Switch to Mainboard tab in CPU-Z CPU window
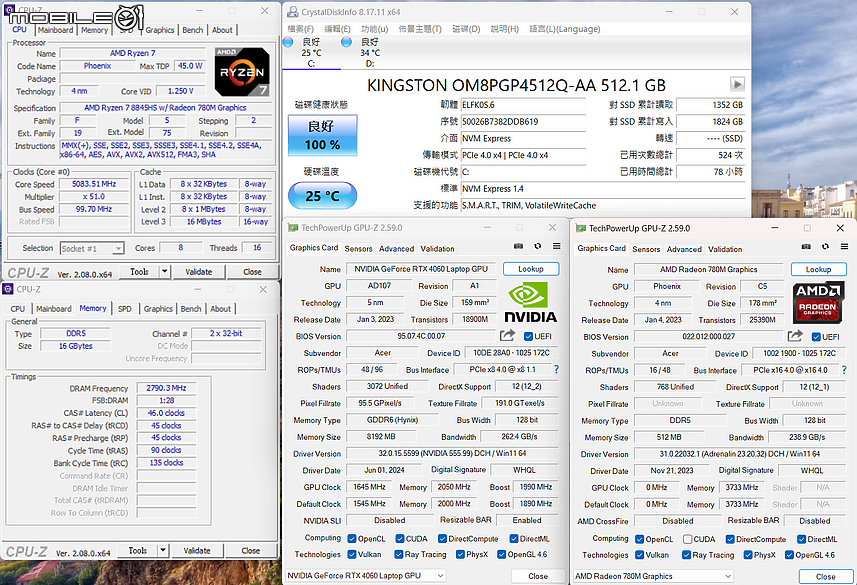 (55, 30)
